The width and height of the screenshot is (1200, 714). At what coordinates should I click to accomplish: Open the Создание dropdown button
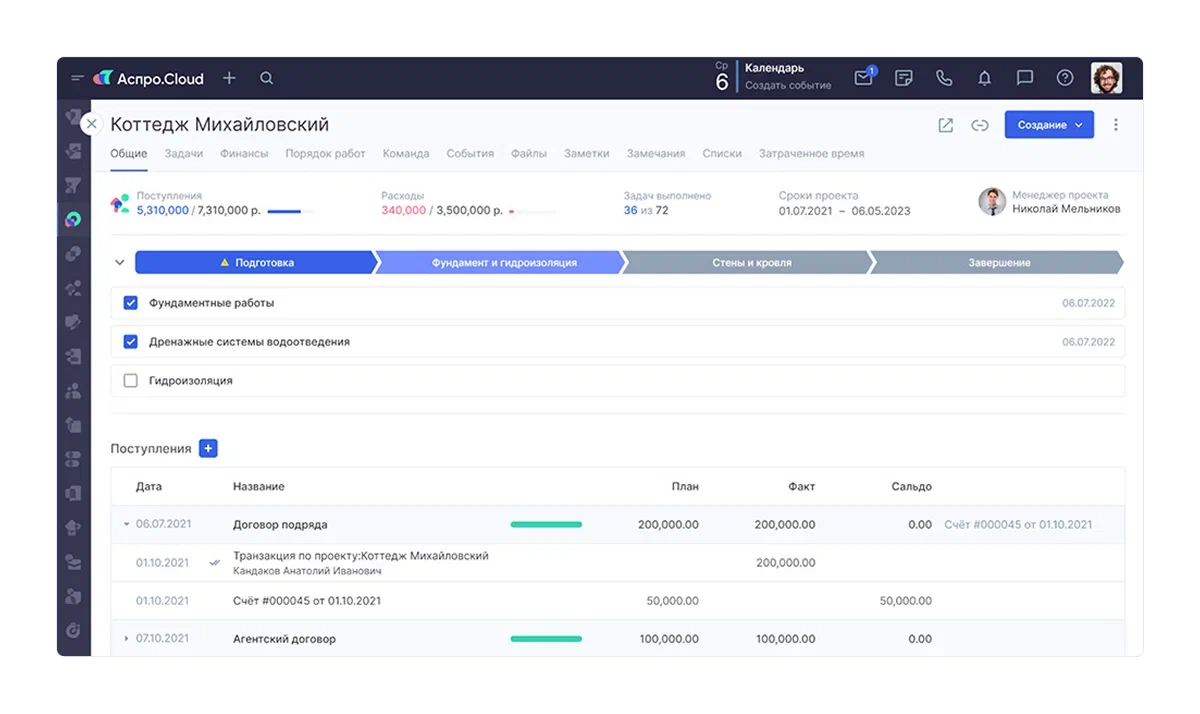(x=1049, y=125)
